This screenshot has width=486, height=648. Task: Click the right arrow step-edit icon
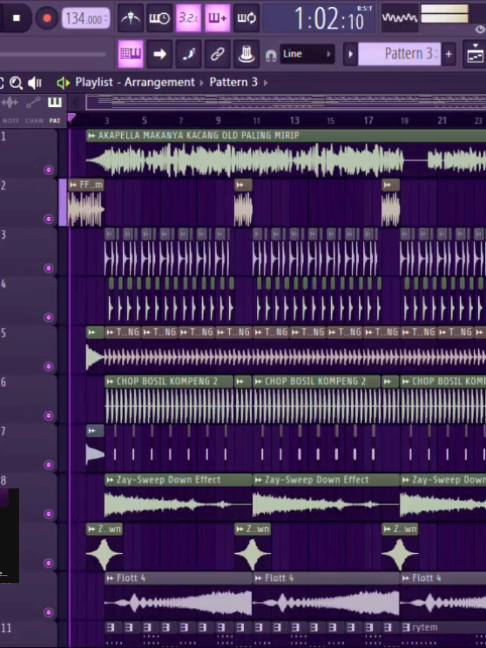point(160,54)
